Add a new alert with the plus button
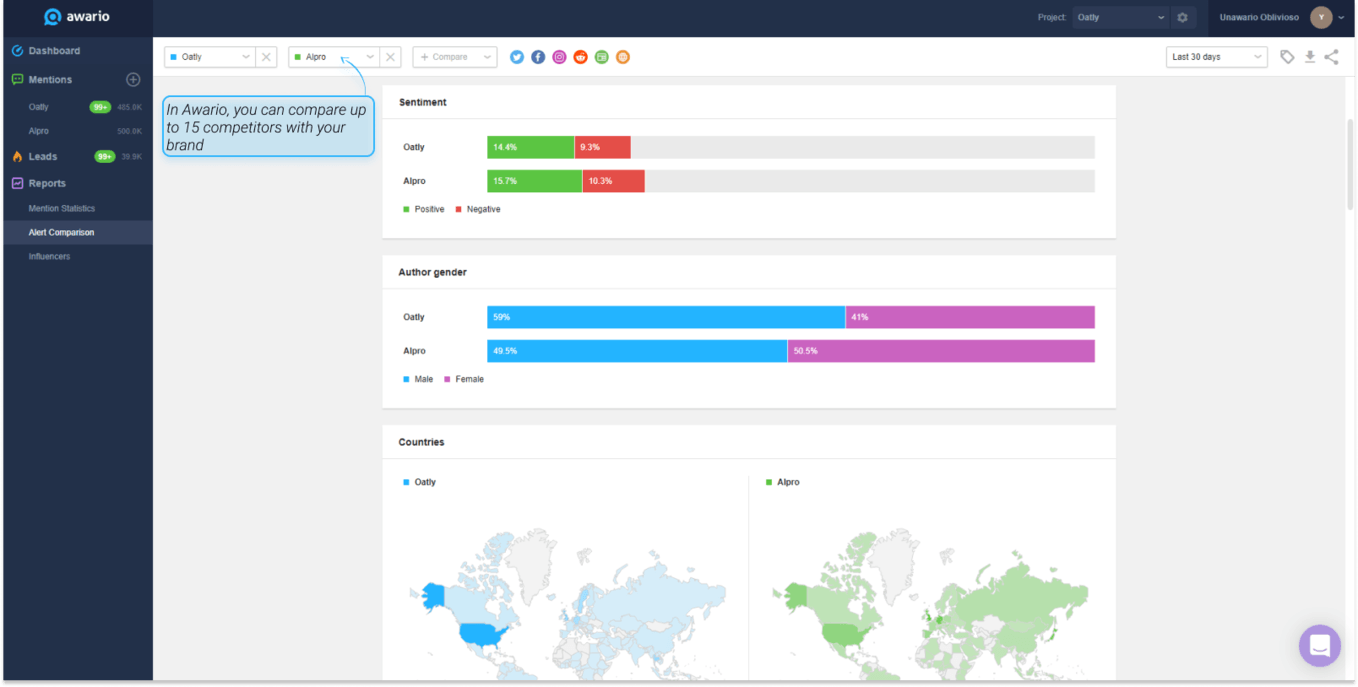Image resolution: width=1358 pixels, height=687 pixels. [x=133, y=79]
